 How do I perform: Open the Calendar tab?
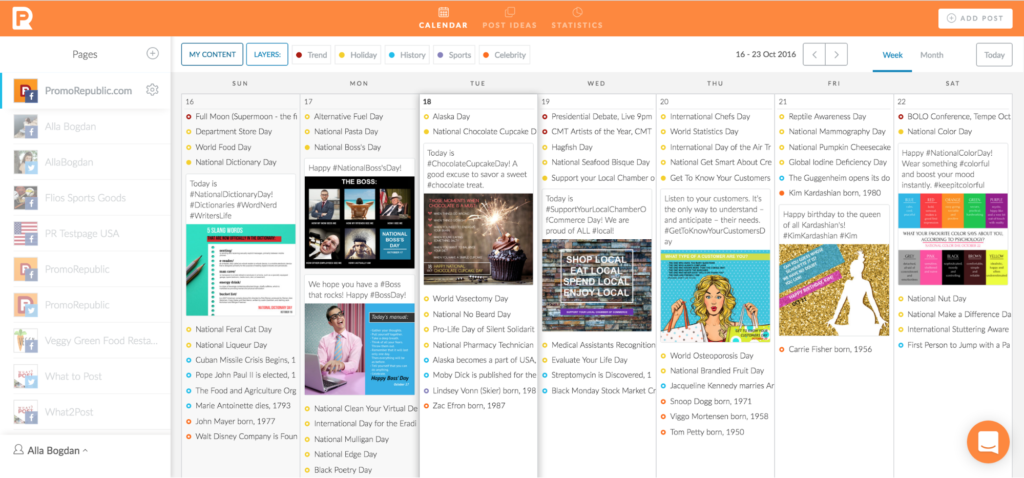coord(443,18)
